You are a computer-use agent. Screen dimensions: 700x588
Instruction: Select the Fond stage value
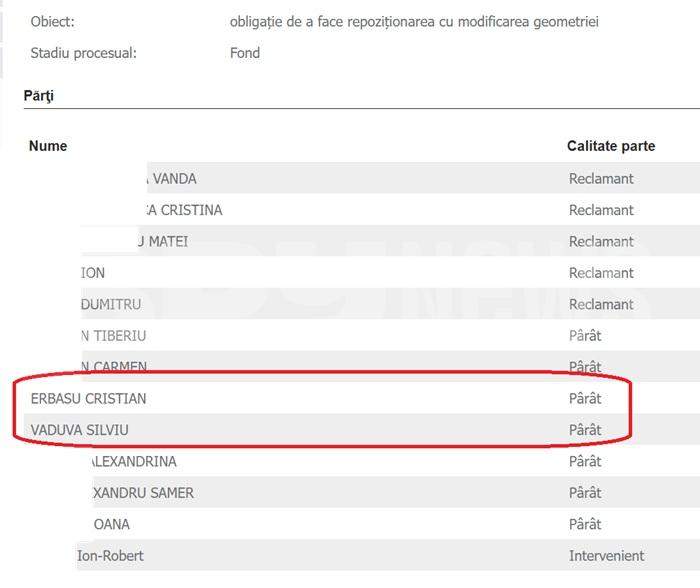245,53
